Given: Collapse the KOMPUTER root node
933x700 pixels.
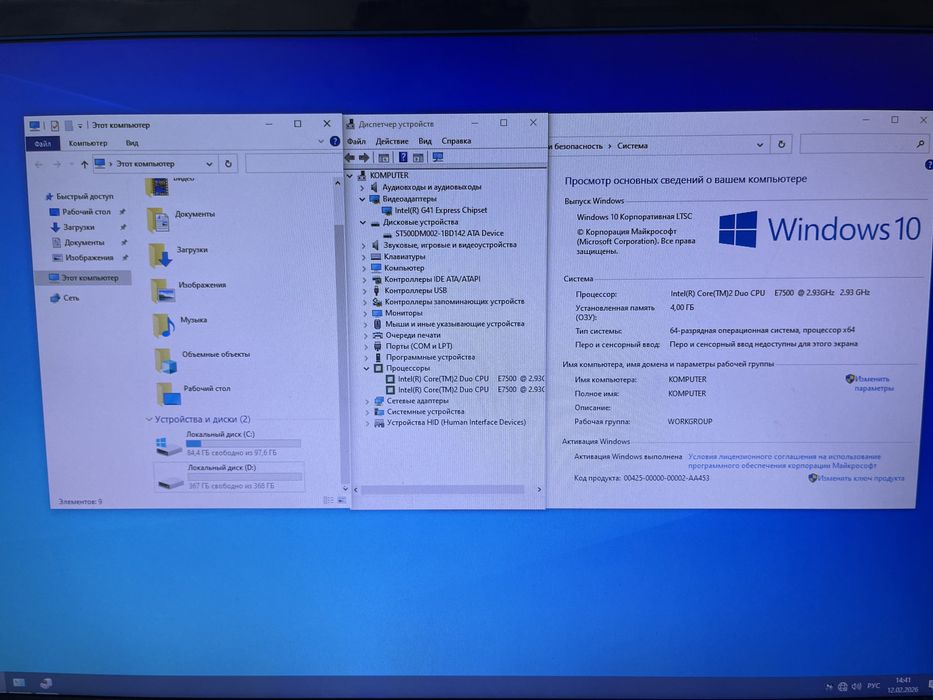Looking at the screenshot, I should [350, 176].
